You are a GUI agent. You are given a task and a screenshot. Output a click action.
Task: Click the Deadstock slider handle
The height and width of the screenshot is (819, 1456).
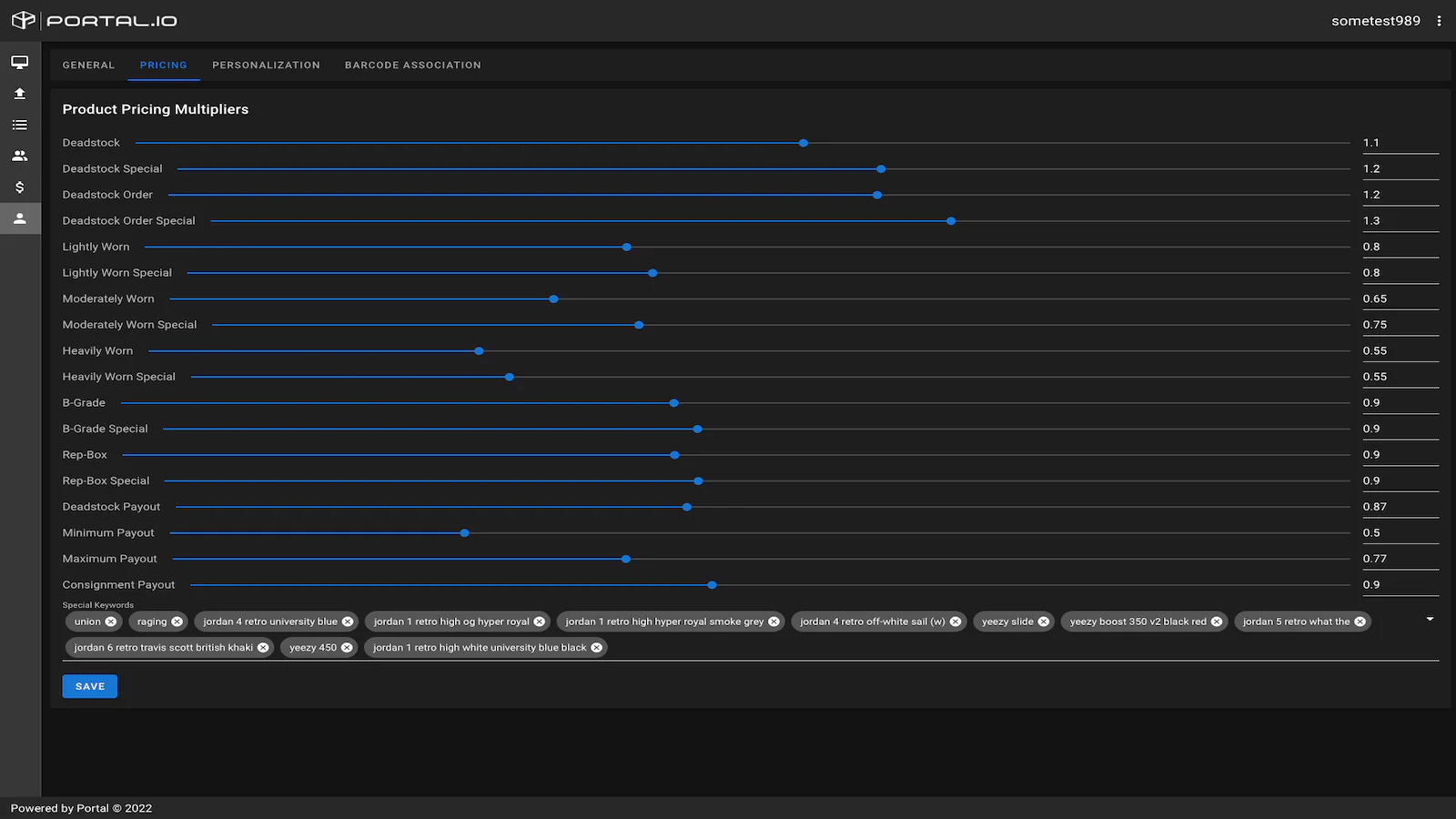[x=804, y=143]
